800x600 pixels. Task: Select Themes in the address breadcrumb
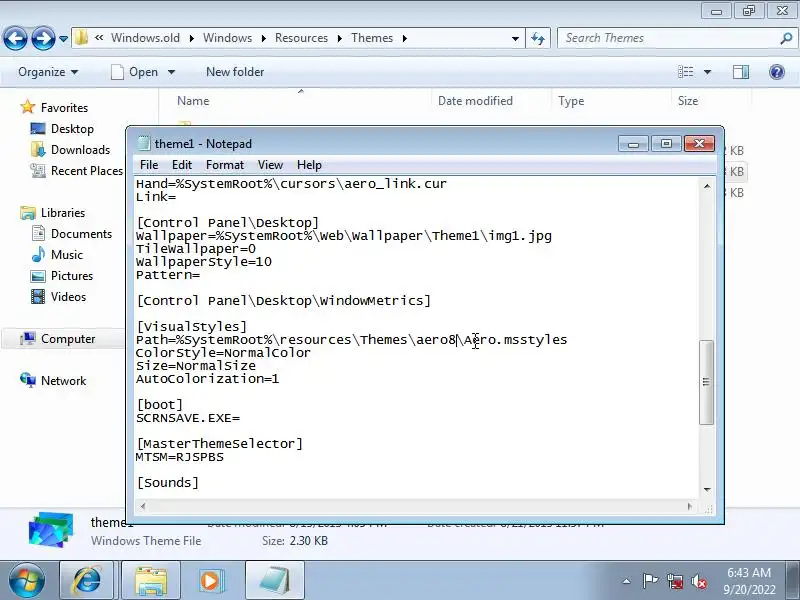tap(372, 38)
